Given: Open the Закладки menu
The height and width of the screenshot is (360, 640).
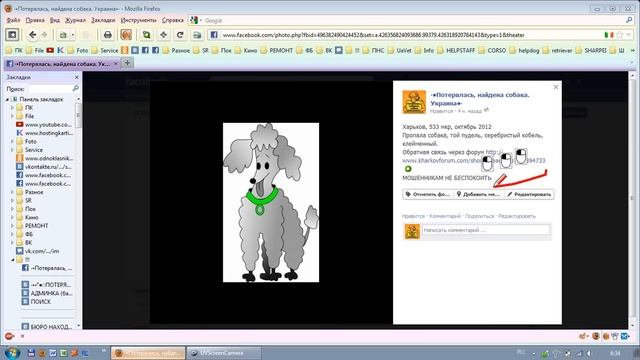Looking at the screenshot, I should (x=103, y=20).
